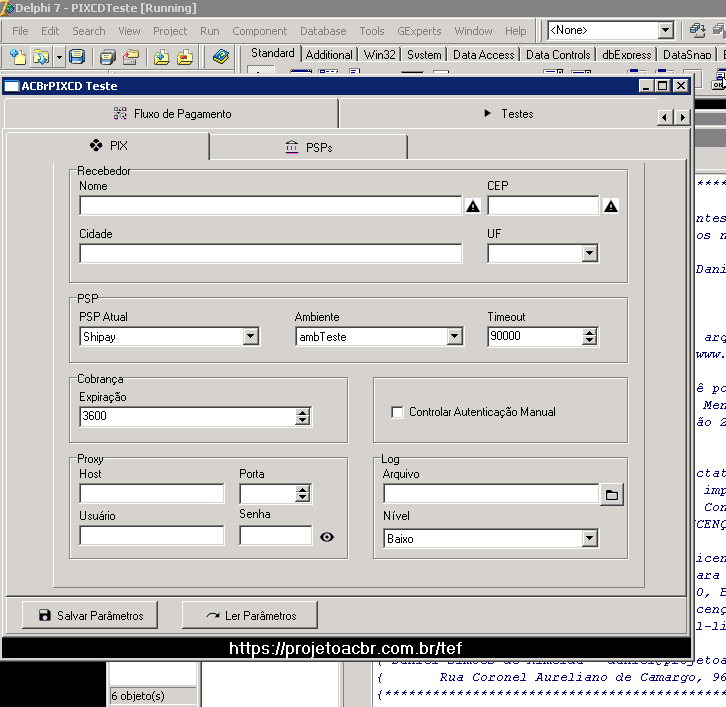The width and height of the screenshot is (726, 707).
Task: Click Add file to project icon
Action: pos(162,57)
